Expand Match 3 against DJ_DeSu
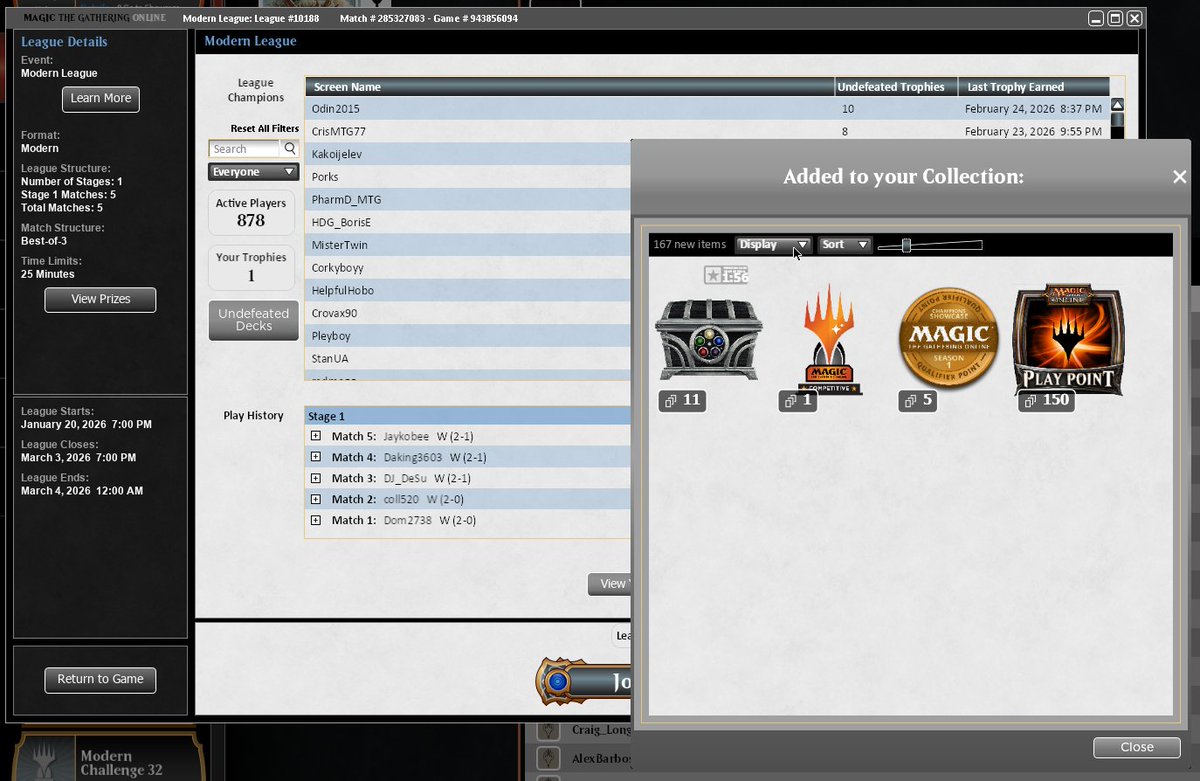The height and width of the screenshot is (781, 1200). (316, 478)
